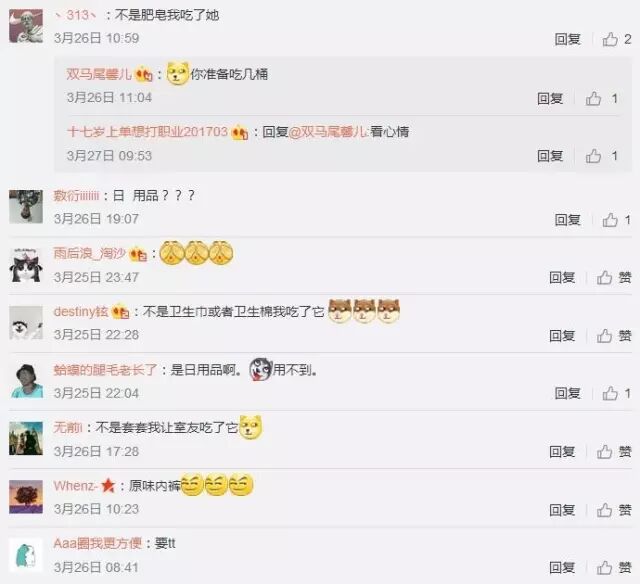The width and height of the screenshot is (640, 584).
Task: Reply to the comment 是日用品啊
Action: click(x=567, y=393)
